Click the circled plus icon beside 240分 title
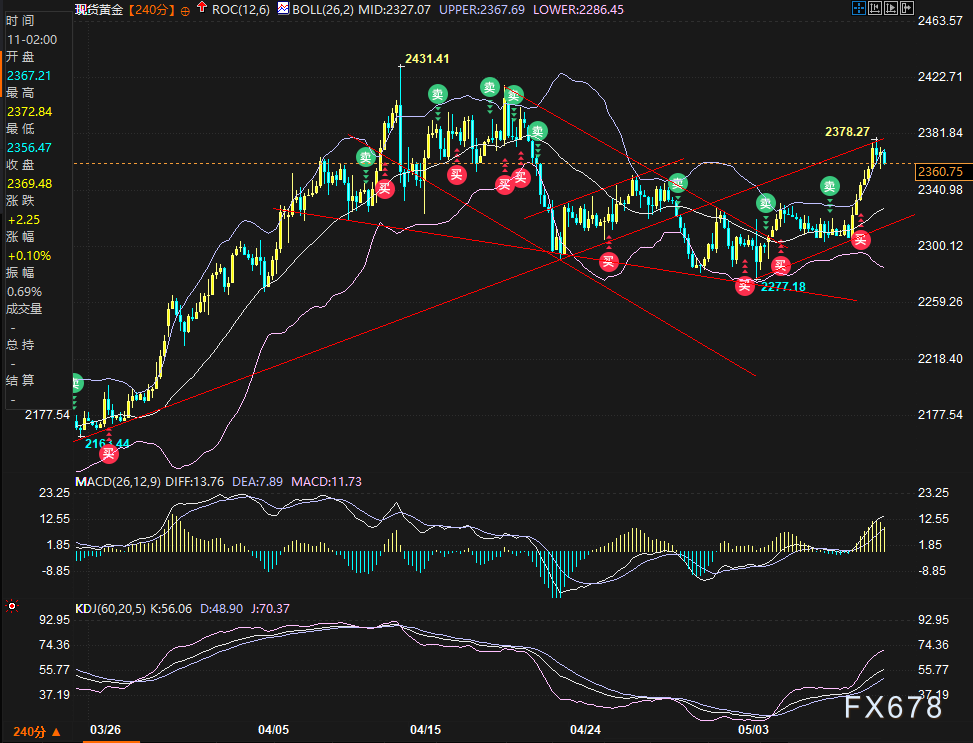 [x=183, y=9]
